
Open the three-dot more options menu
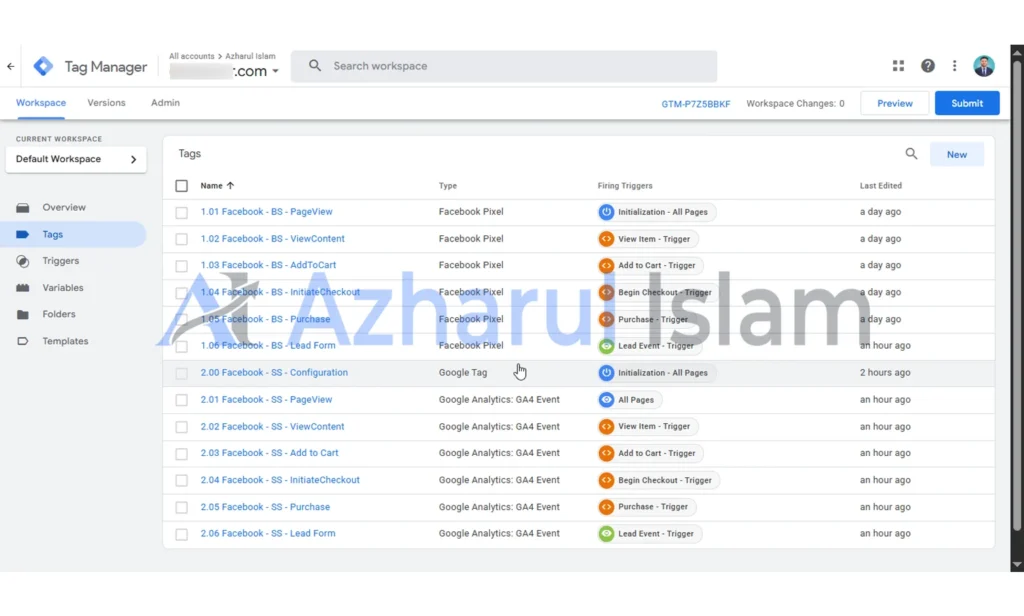(954, 66)
